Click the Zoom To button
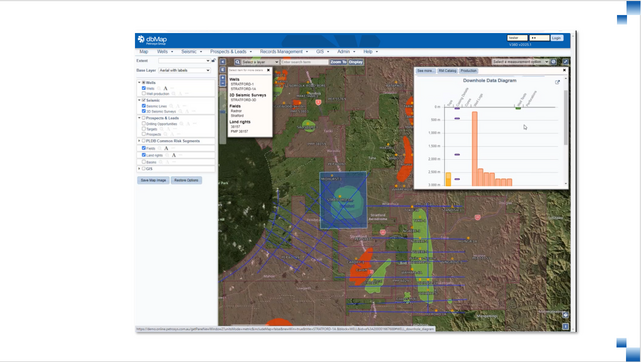This screenshot has height=362, width=641. (338, 62)
